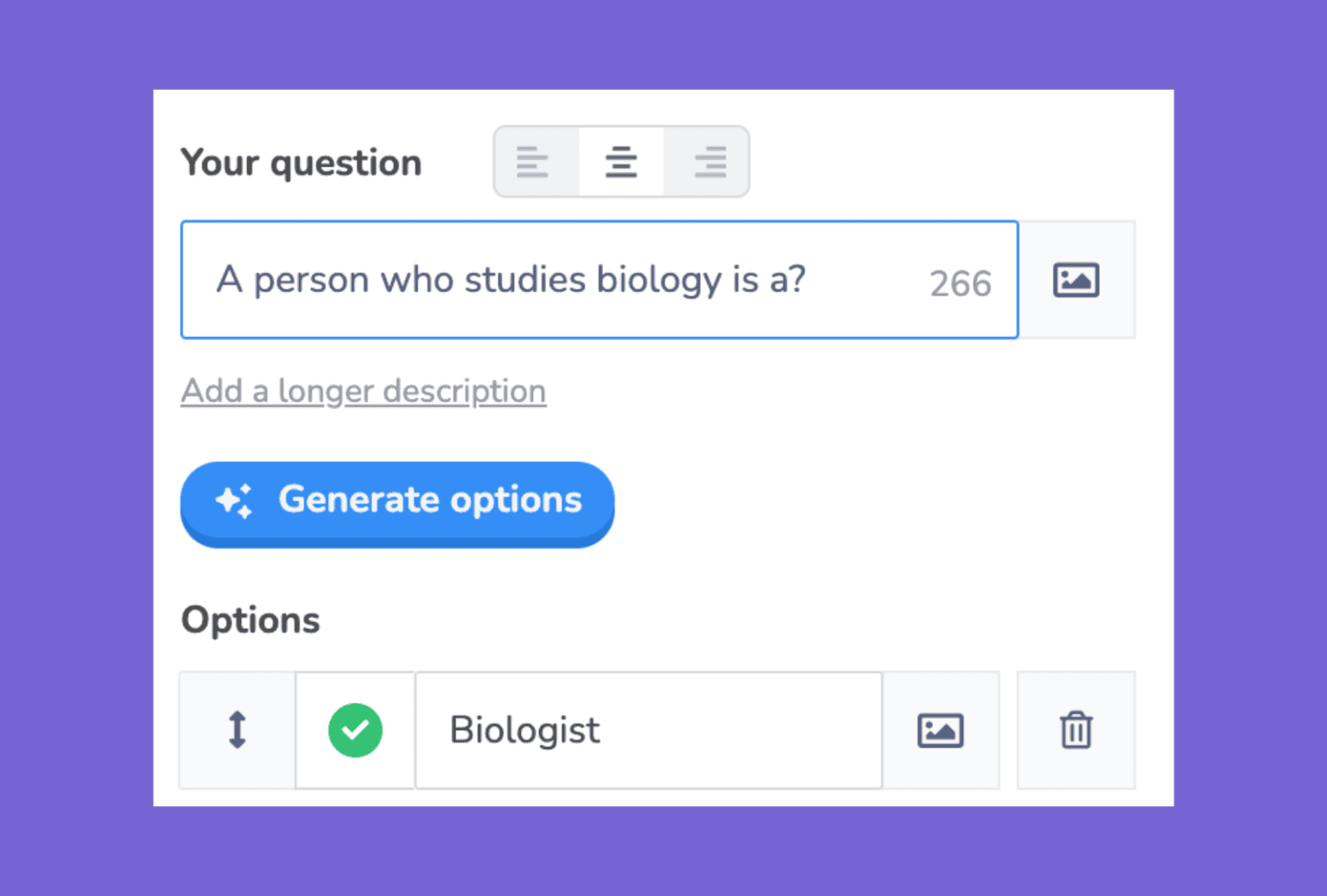This screenshot has width=1327, height=896.
Task: Toggle the green correct-answer checkmark for Biologist
Action: click(x=355, y=730)
